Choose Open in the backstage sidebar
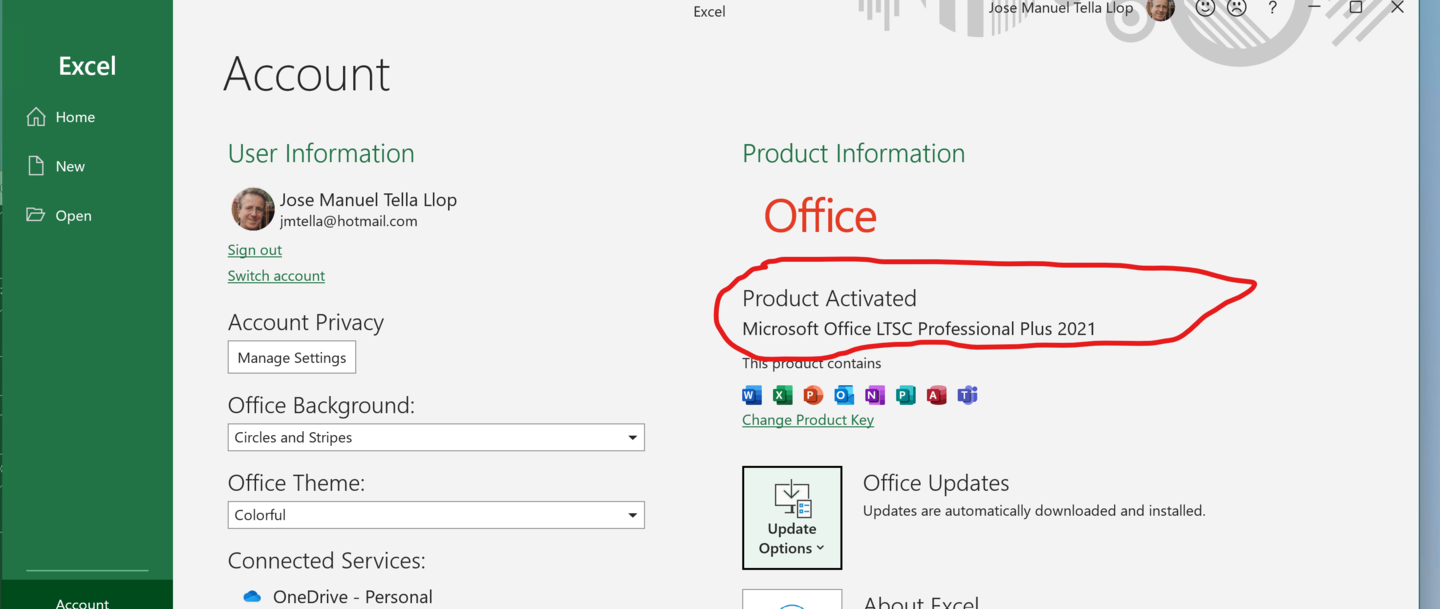 pos(73,215)
